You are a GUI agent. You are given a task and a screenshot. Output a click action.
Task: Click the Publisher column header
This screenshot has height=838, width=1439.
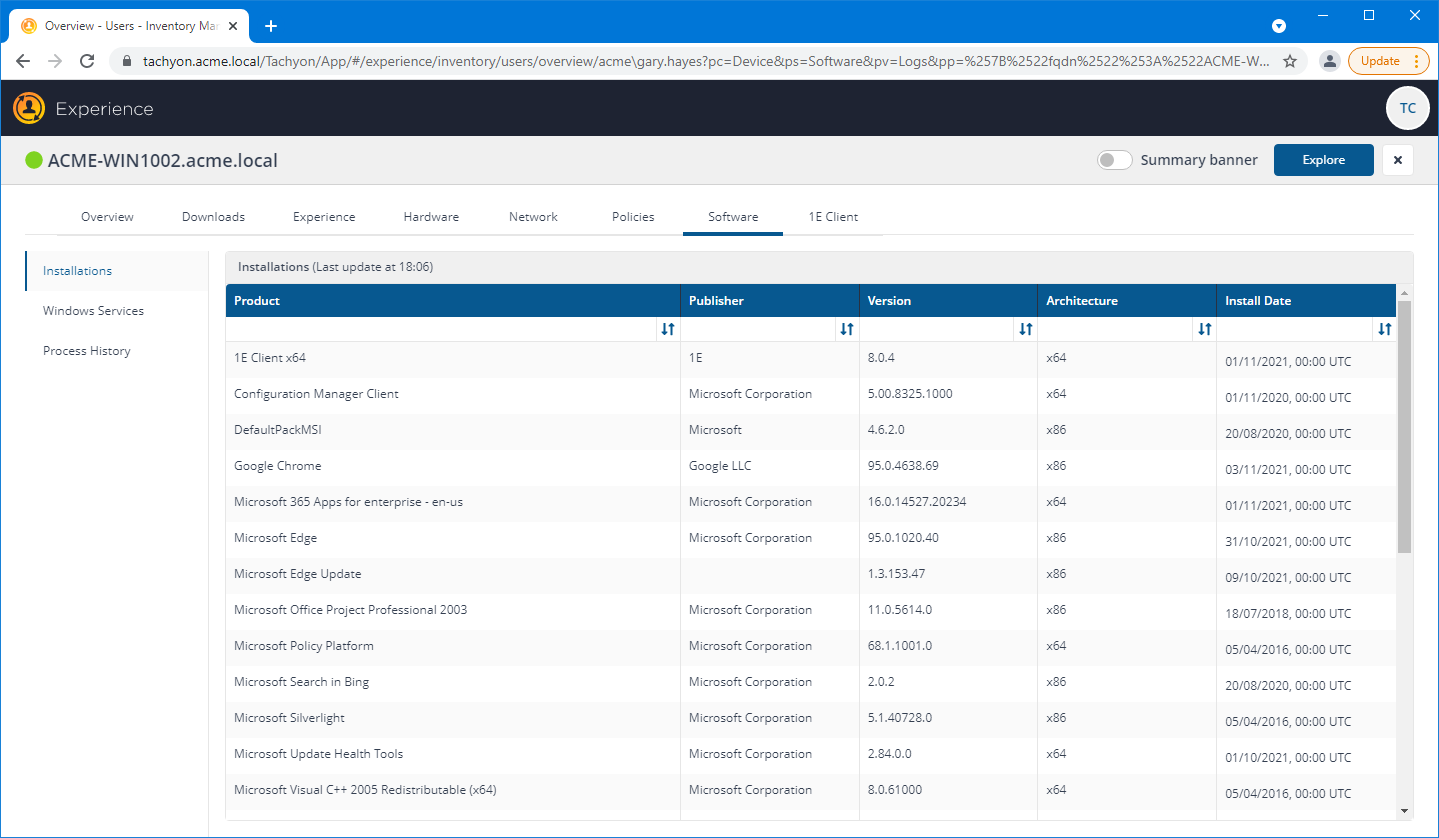(769, 301)
